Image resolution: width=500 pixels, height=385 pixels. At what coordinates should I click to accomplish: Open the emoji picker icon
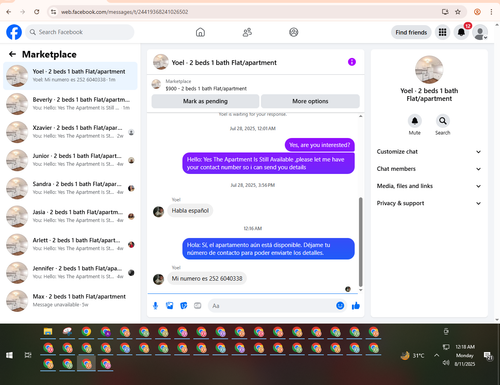pyautogui.click(x=340, y=306)
